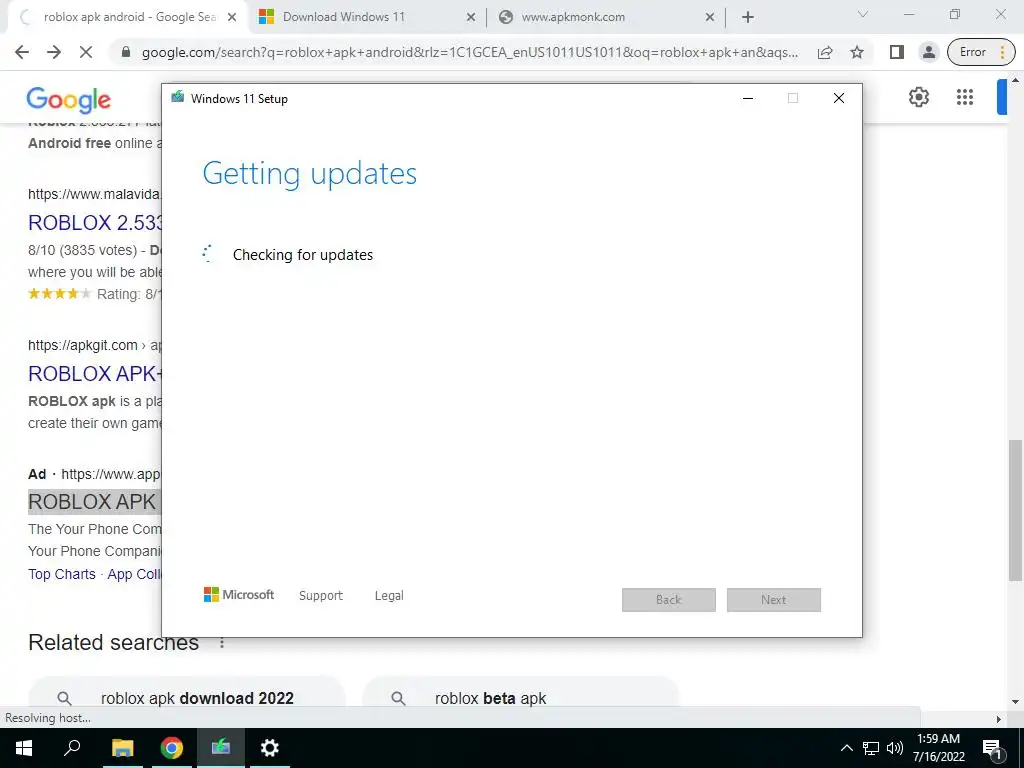Close the www.apkmonk.com tab
The width and height of the screenshot is (1024, 768).
tap(710, 18)
